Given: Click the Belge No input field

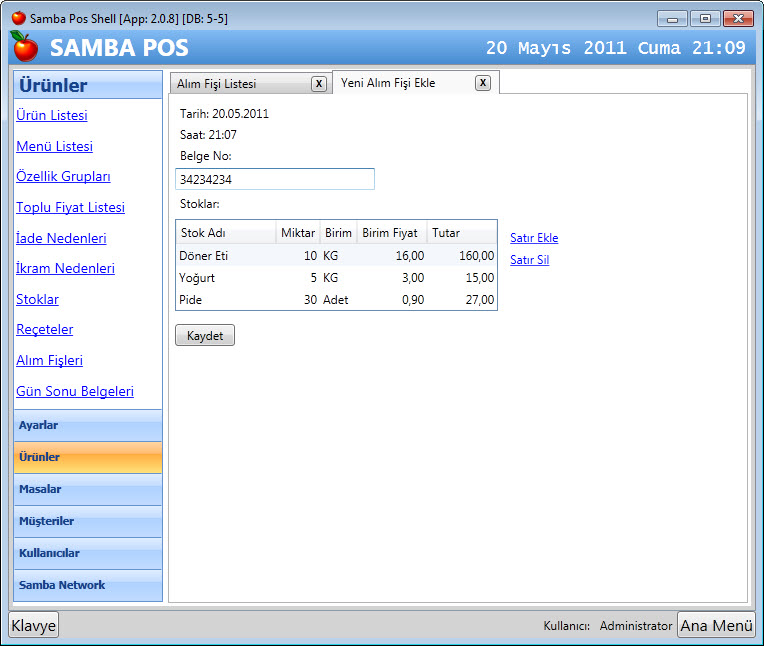Looking at the screenshot, I should pos(275,179).
